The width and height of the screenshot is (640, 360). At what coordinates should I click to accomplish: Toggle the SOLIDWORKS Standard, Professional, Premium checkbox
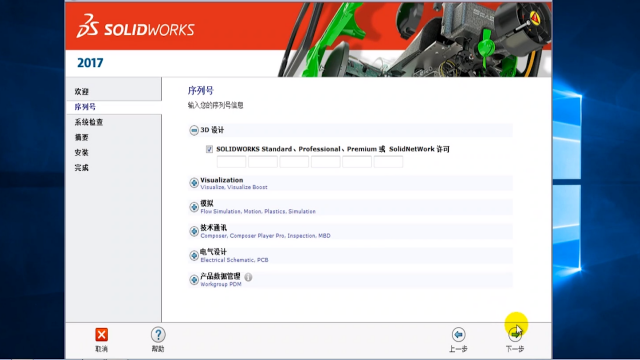pyautogui.click(x=209, y=149)
